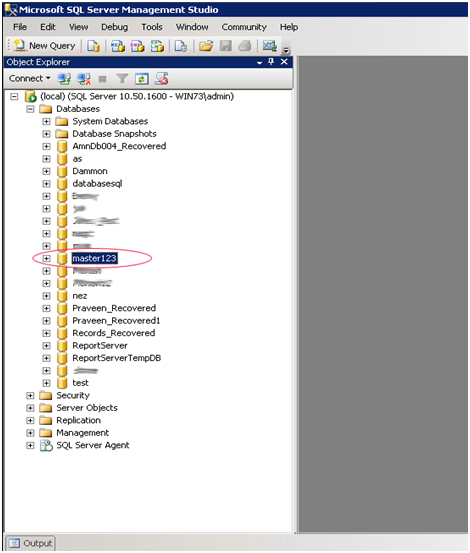Image resolution: width=470 pixels, height=553 pixels.
Task: Click the Open File folder icon
Action: tap(206, 46)
